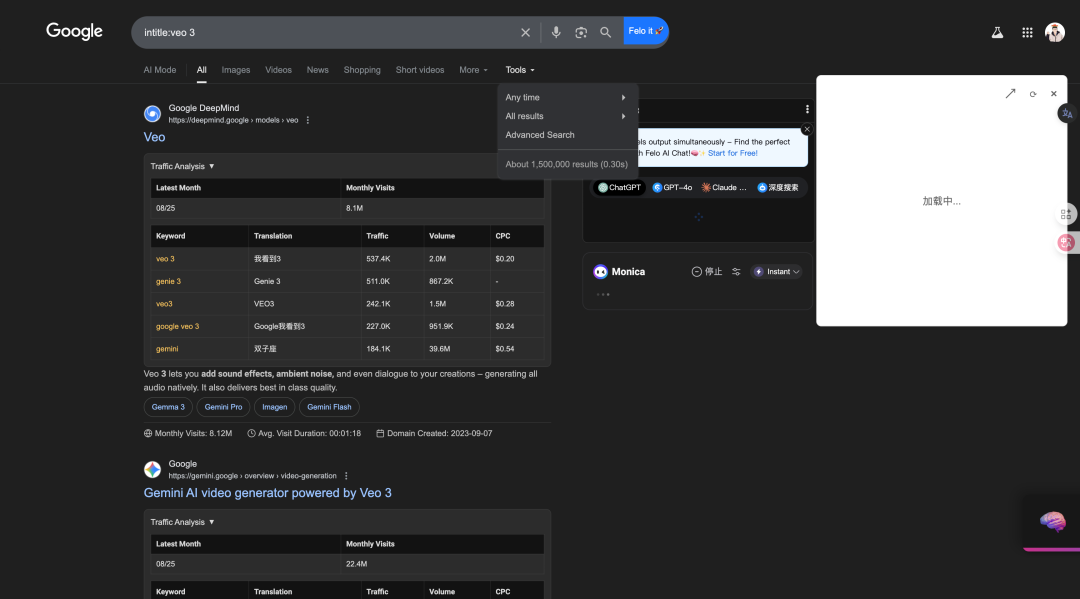Click the veo3 keyword link

click(164, 304)
